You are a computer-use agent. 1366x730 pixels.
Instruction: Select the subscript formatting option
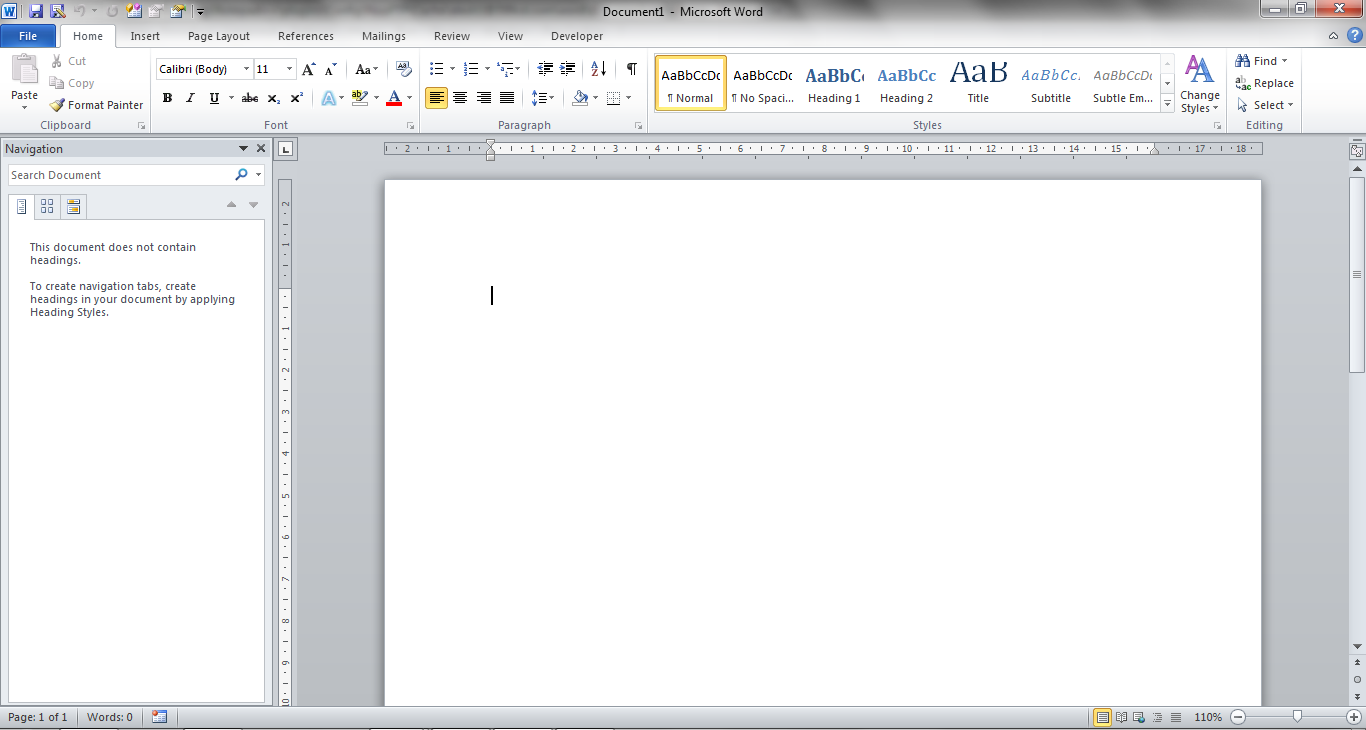coord(272,98)
